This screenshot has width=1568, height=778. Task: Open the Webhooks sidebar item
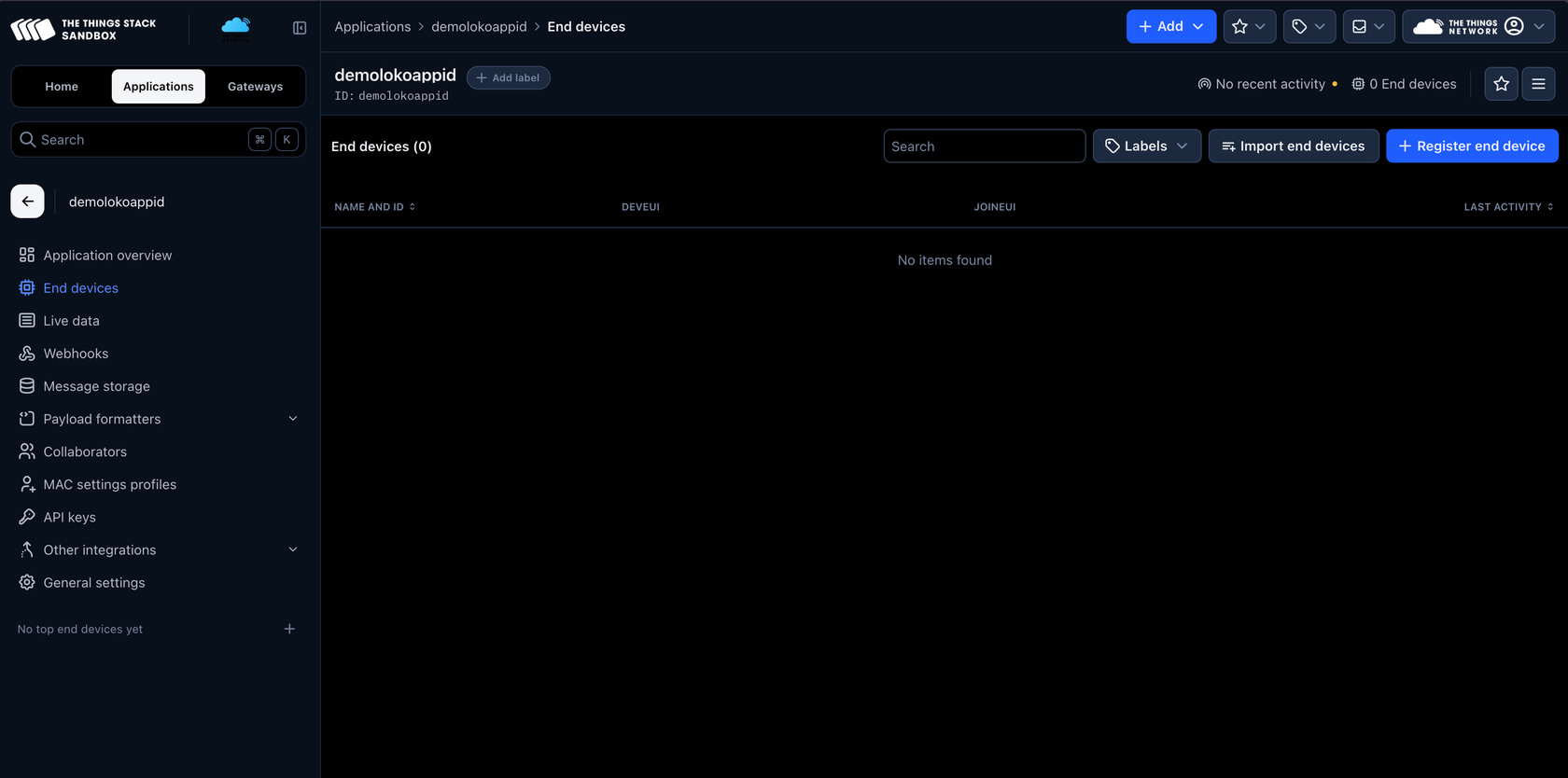[76, 354]
